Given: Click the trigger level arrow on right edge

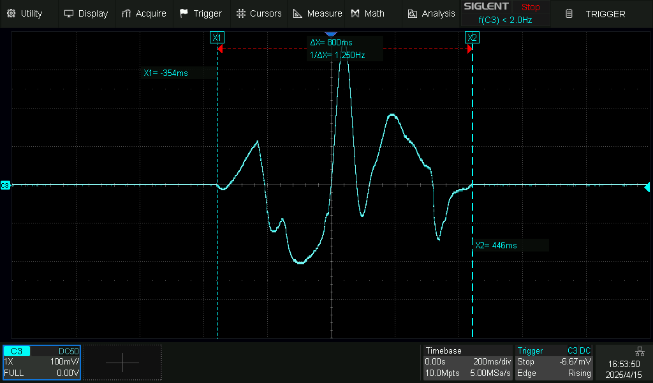Looking at the screenshot, I should click(647, 186).
